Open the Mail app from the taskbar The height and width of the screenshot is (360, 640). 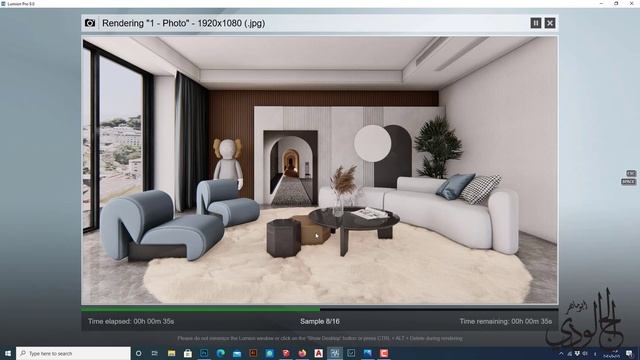click(237, 353)
